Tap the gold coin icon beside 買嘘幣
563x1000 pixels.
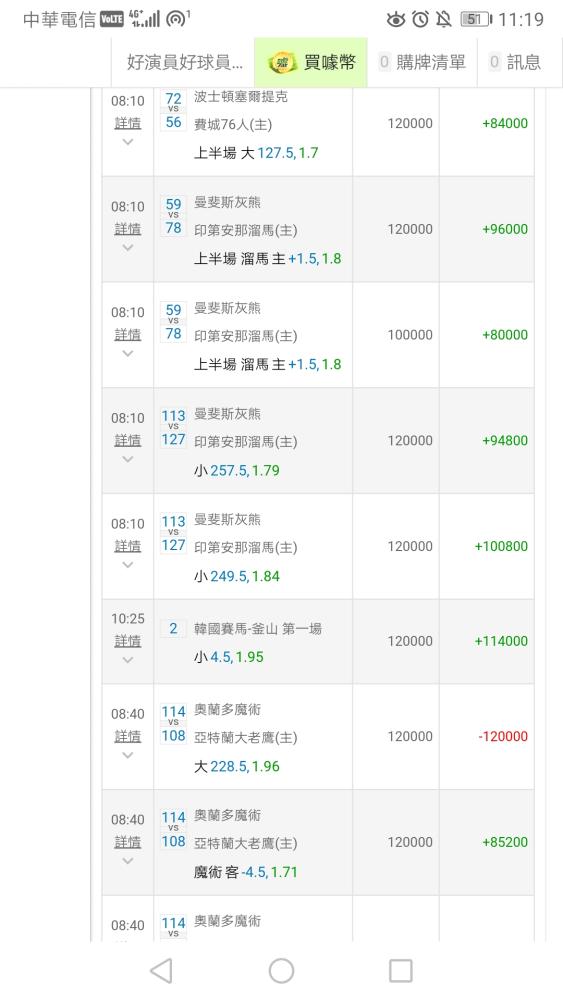pos(282,62)
